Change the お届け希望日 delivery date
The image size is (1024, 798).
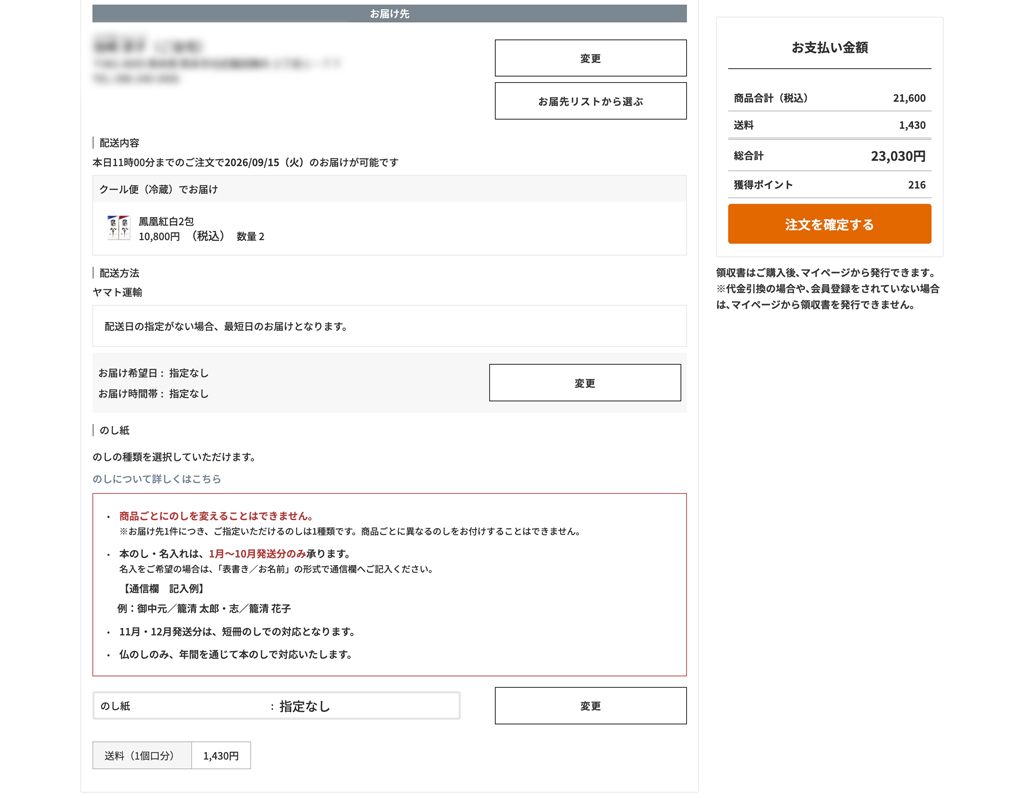(584, 383)
